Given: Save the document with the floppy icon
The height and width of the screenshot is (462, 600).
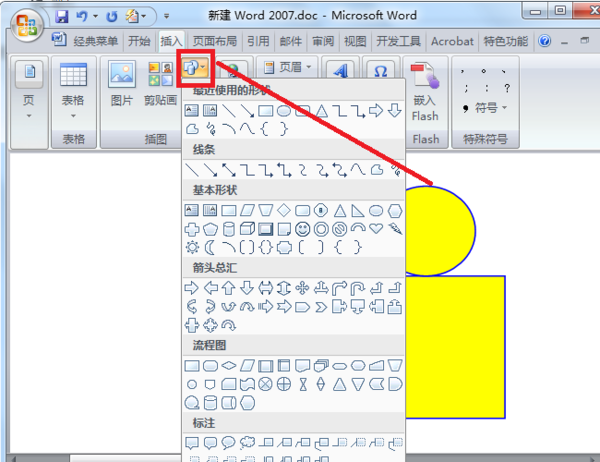Looking at the screenshot, I should pyautogui.click(x=62, y=16).
